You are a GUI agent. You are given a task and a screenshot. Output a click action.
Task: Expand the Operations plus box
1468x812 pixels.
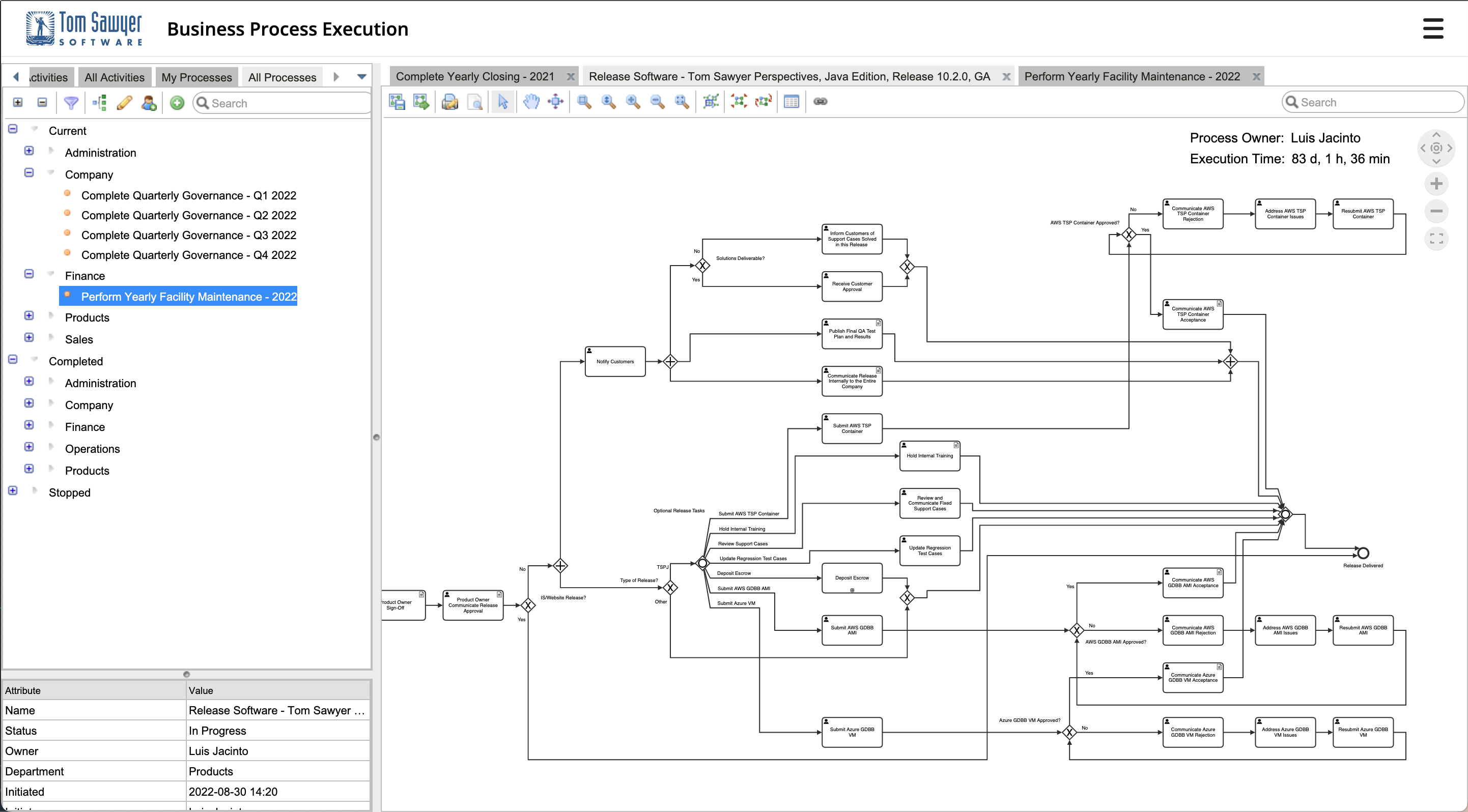tap(29, 447)
